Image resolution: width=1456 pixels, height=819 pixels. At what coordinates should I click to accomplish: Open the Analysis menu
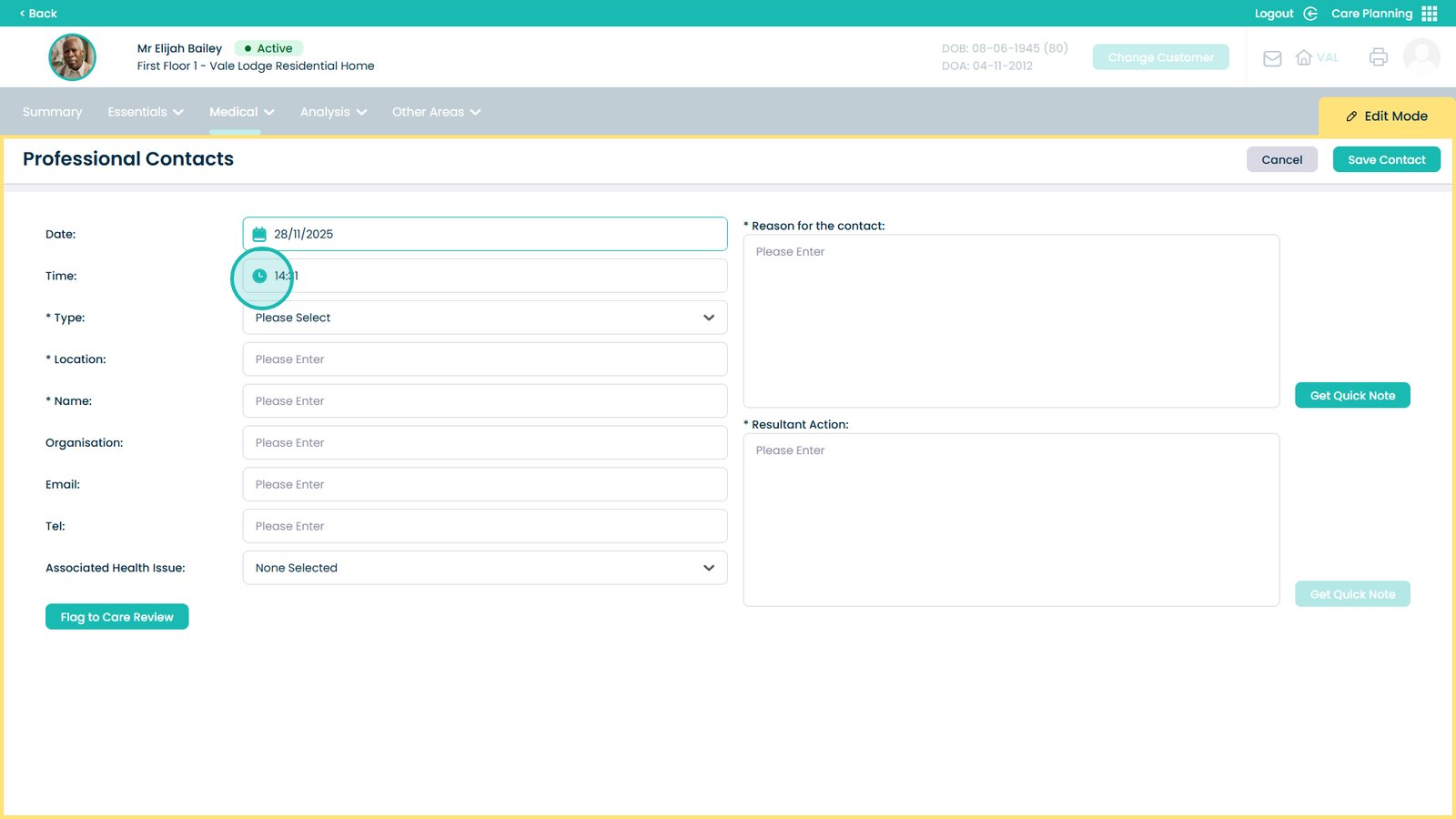click(333, 112)
